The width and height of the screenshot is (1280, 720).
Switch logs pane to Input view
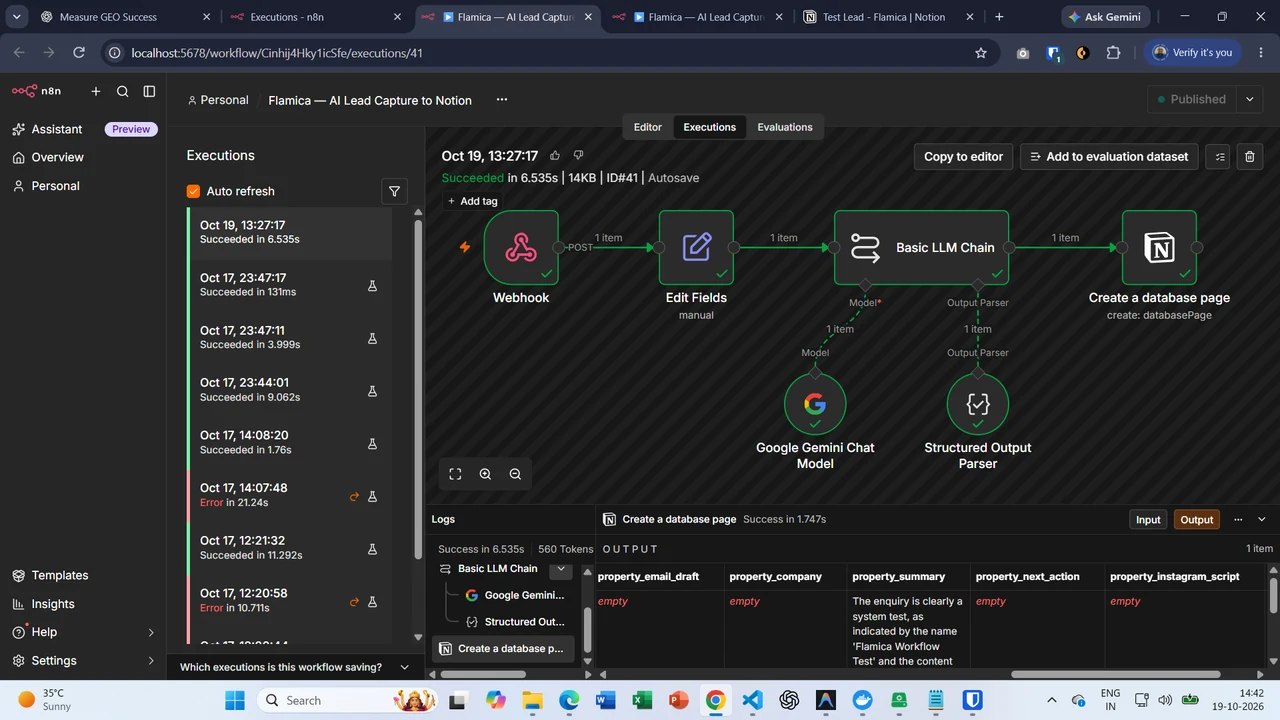tap(1148, 519)
